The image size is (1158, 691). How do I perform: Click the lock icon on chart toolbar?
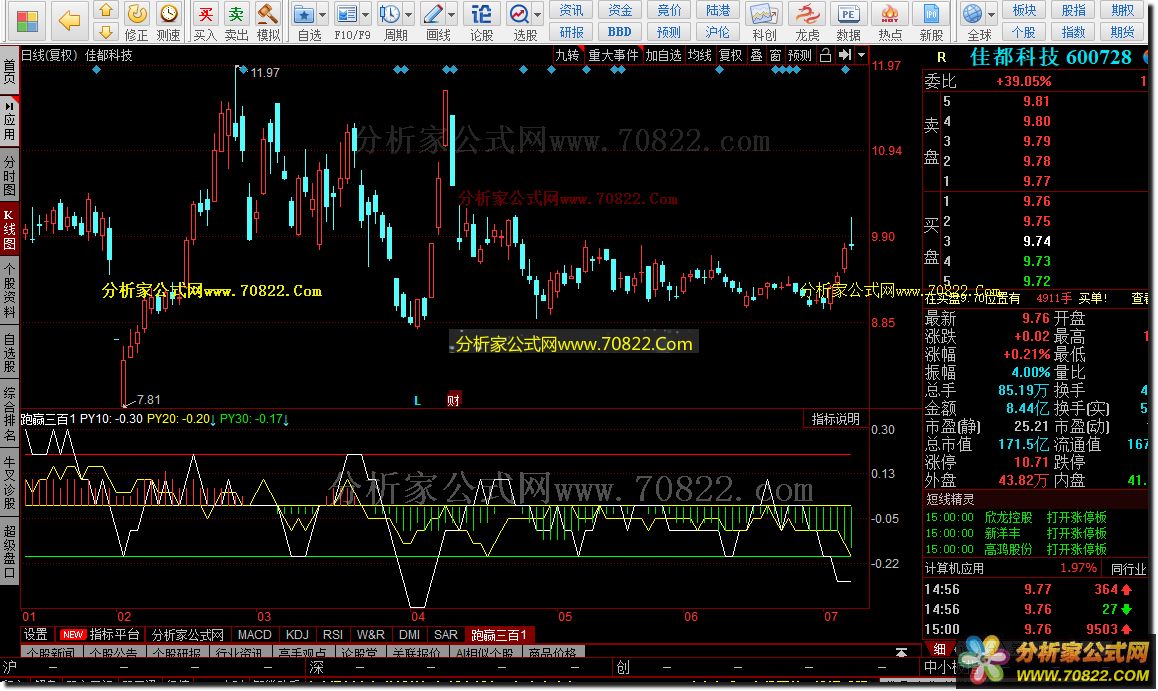[x=826, y=55]
